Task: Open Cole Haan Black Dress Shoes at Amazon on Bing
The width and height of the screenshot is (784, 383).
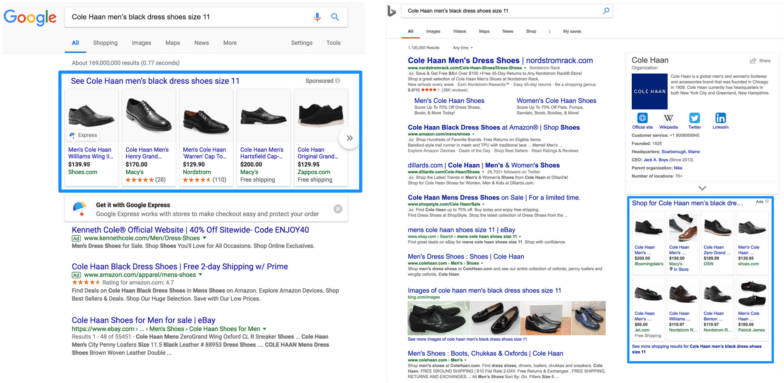Action: click(x=494, y=128)
